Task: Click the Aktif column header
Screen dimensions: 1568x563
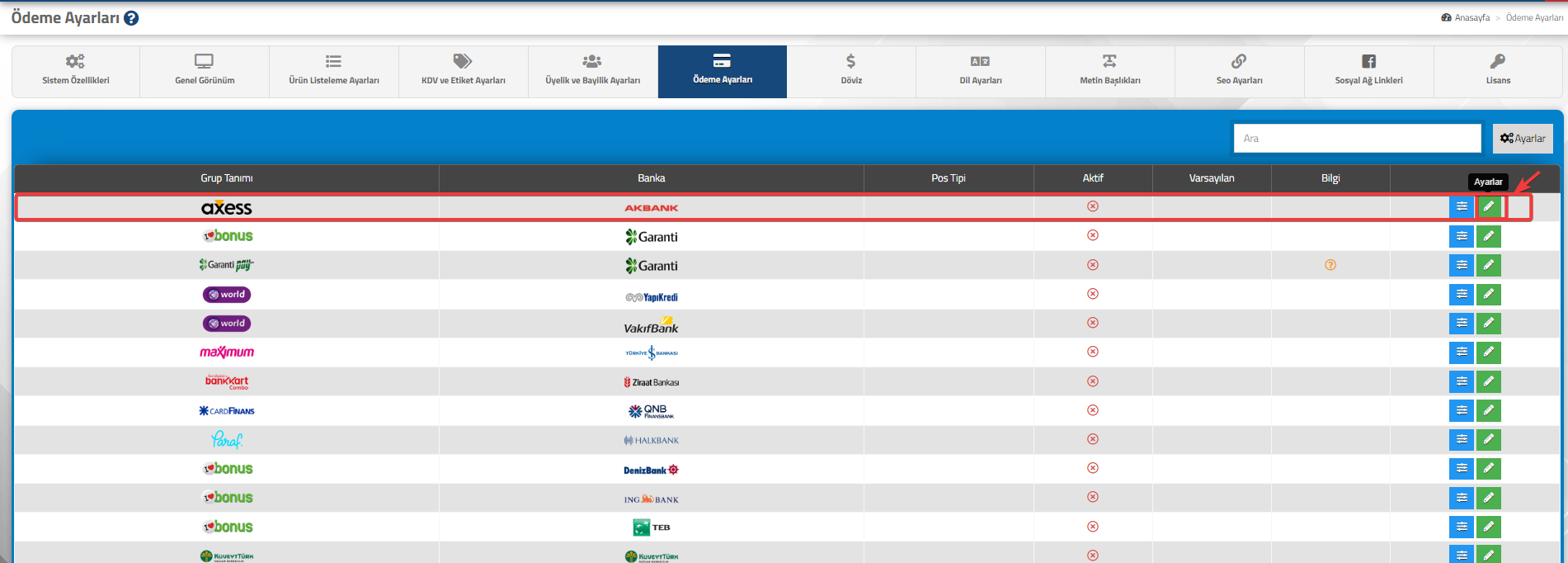Action: [1093, 178]
